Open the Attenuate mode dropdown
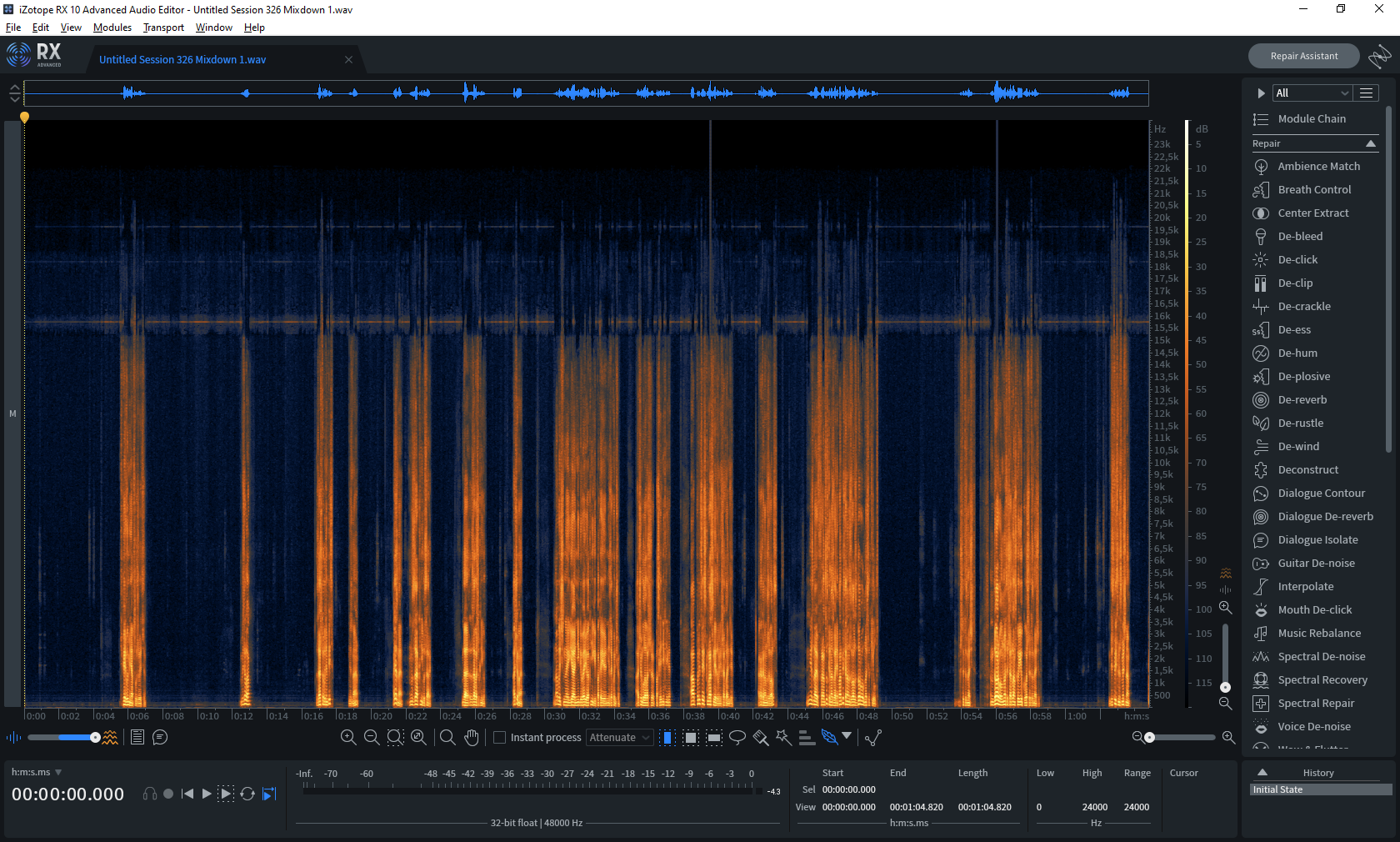The height and width of the screenshot is (842, 1400). pos(619,738)
